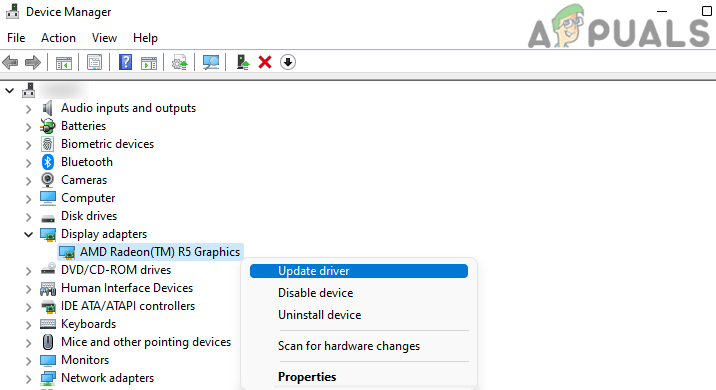This screenshot has height=390, width=716.
Task: Open the File menu
Action: (x=16, y=38)
